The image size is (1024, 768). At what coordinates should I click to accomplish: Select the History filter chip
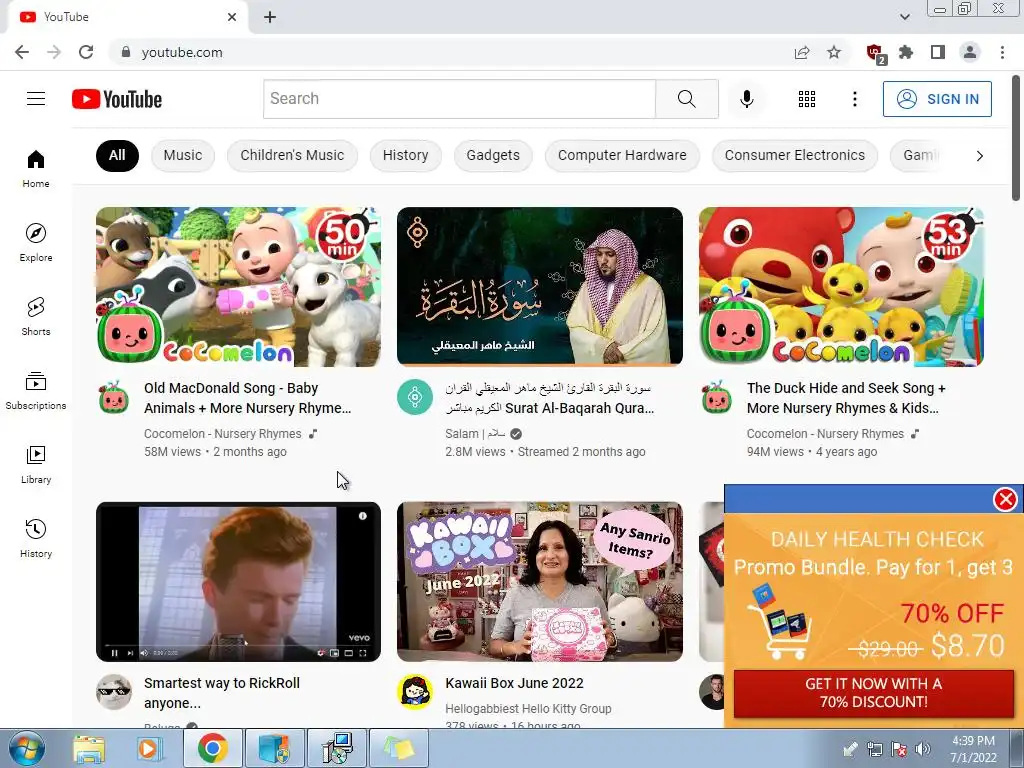[406, 155]
